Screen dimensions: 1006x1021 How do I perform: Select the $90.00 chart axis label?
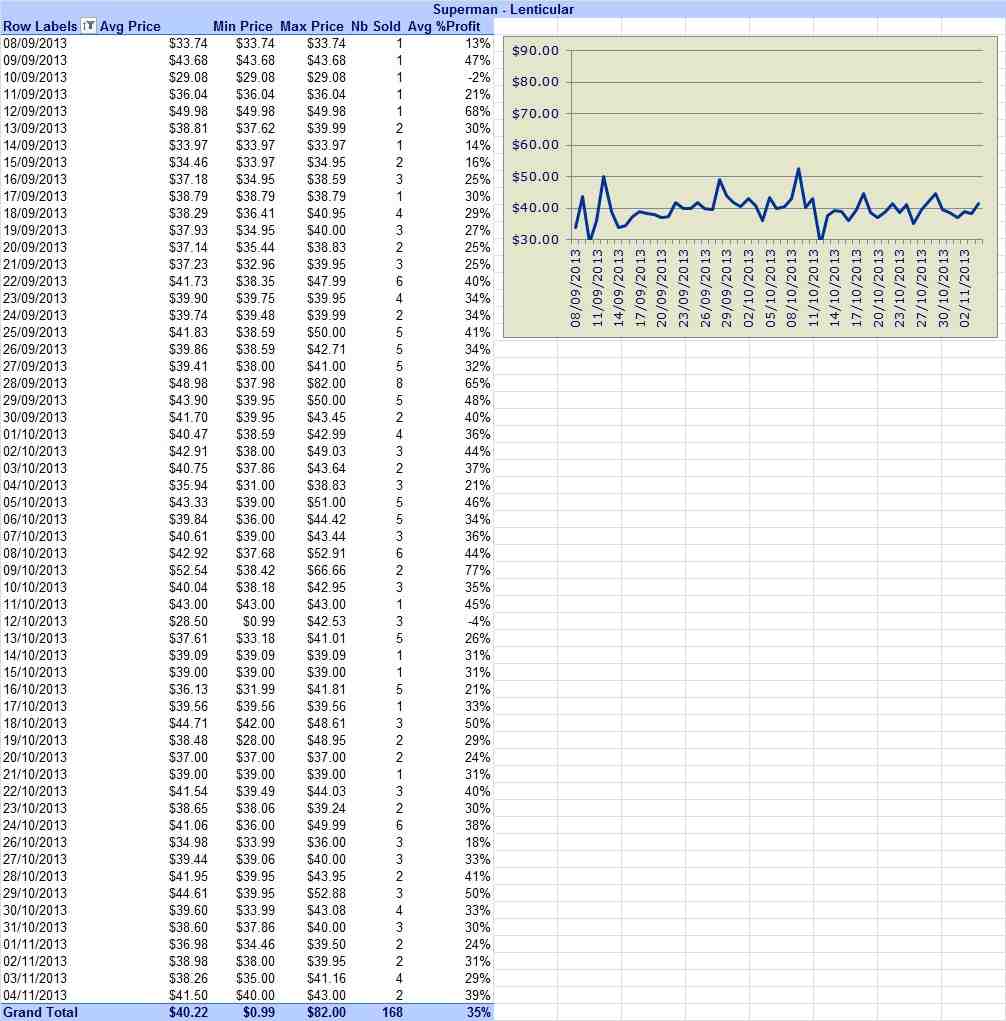[x=535, y=50]
